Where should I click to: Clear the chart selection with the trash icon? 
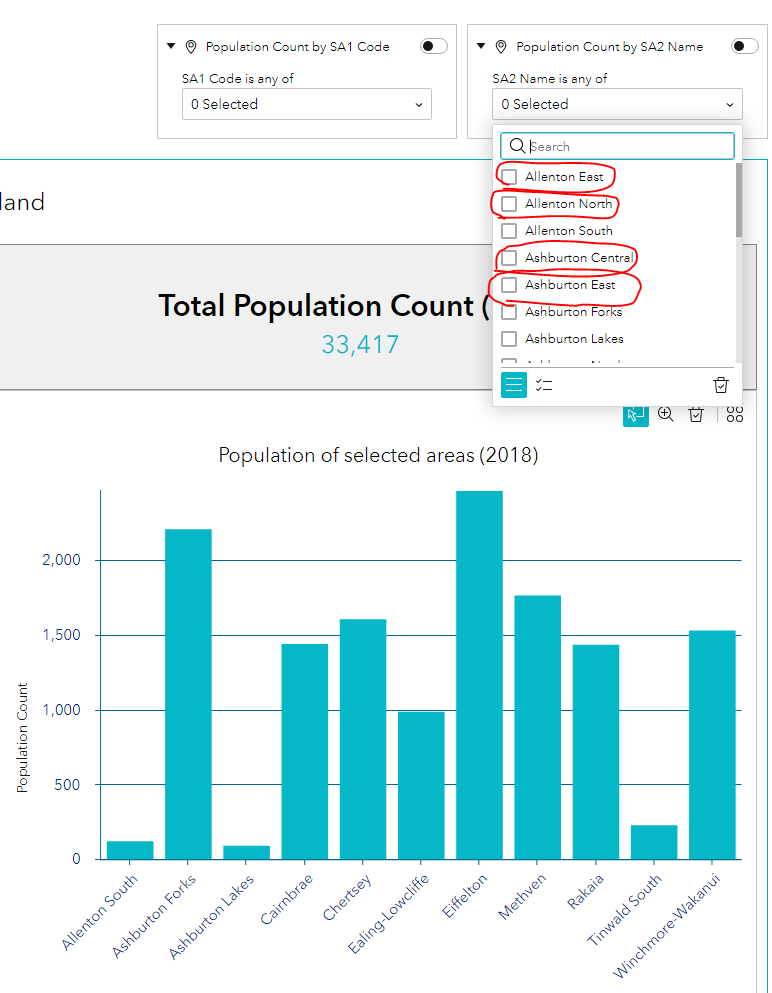[696, 415]
